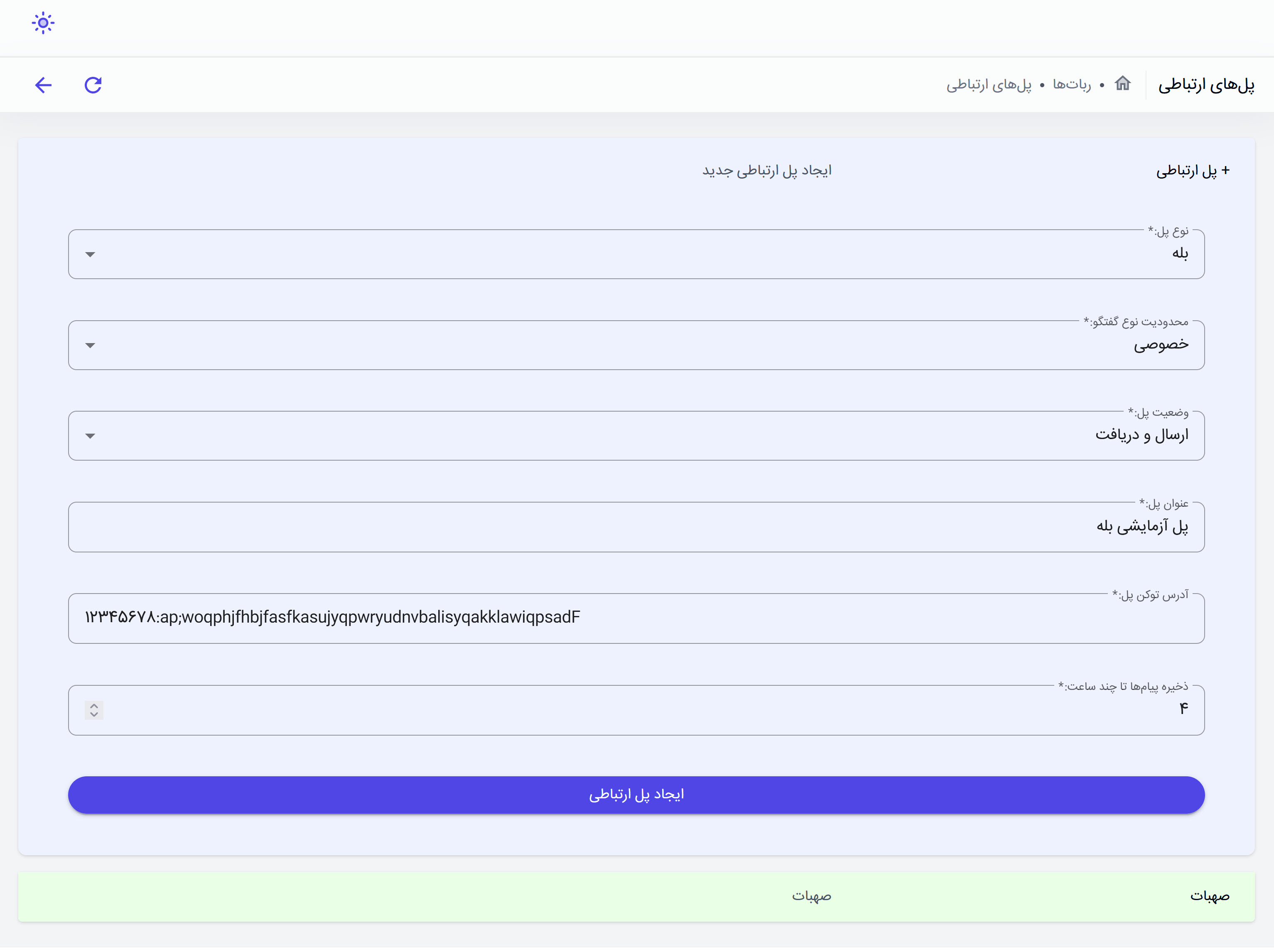The height and width of the screenshot is (952, 1274).
Task: Open the پل‌های ارتباطی breadcrumb link
Action: click(x=989, y=85)
